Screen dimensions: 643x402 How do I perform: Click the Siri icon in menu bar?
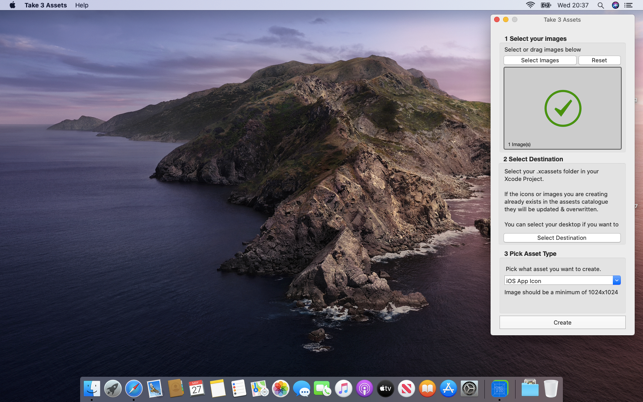[615, 5]
